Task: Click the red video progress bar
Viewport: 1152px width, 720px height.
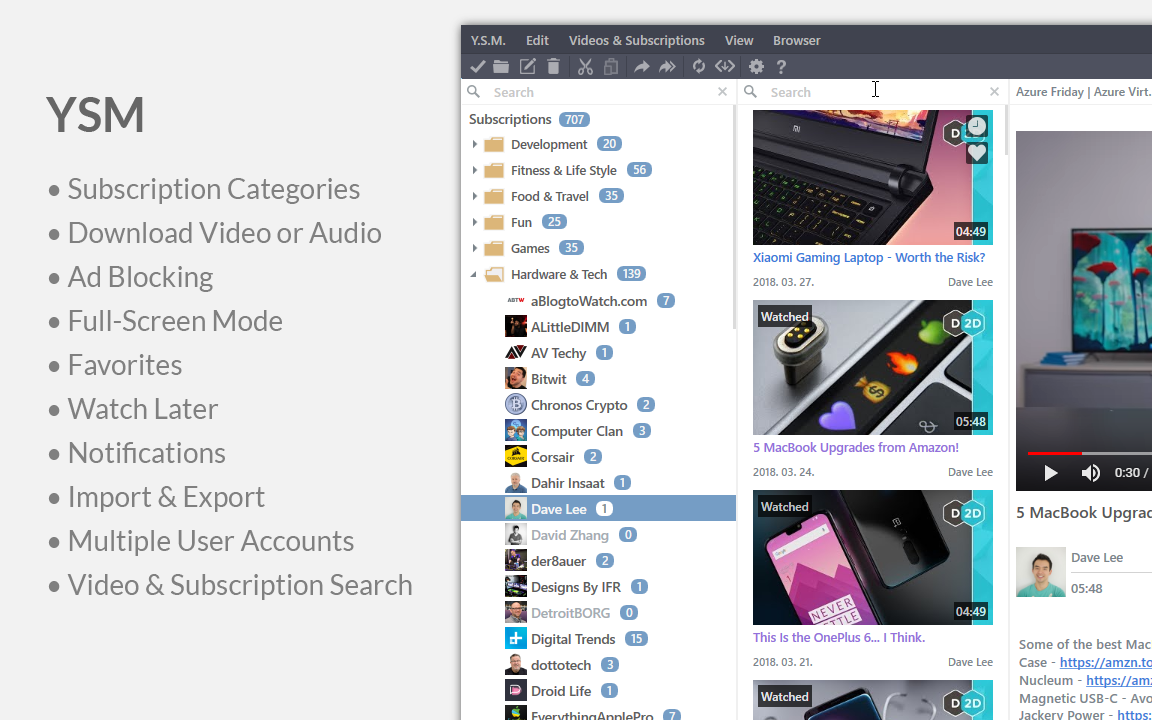Action: click(1054, 453)
